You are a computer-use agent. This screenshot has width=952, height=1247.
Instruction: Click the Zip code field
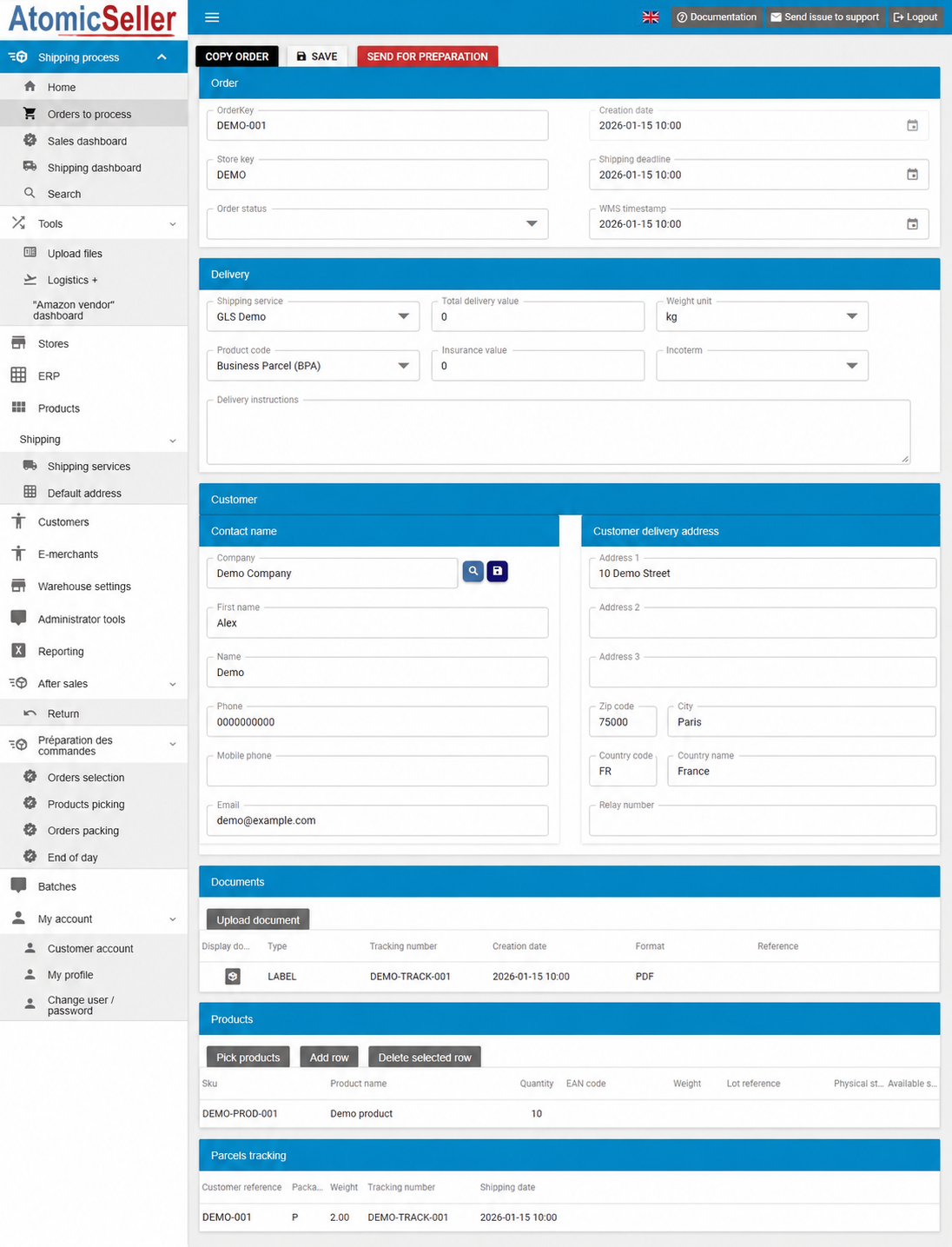click(624, 721)
